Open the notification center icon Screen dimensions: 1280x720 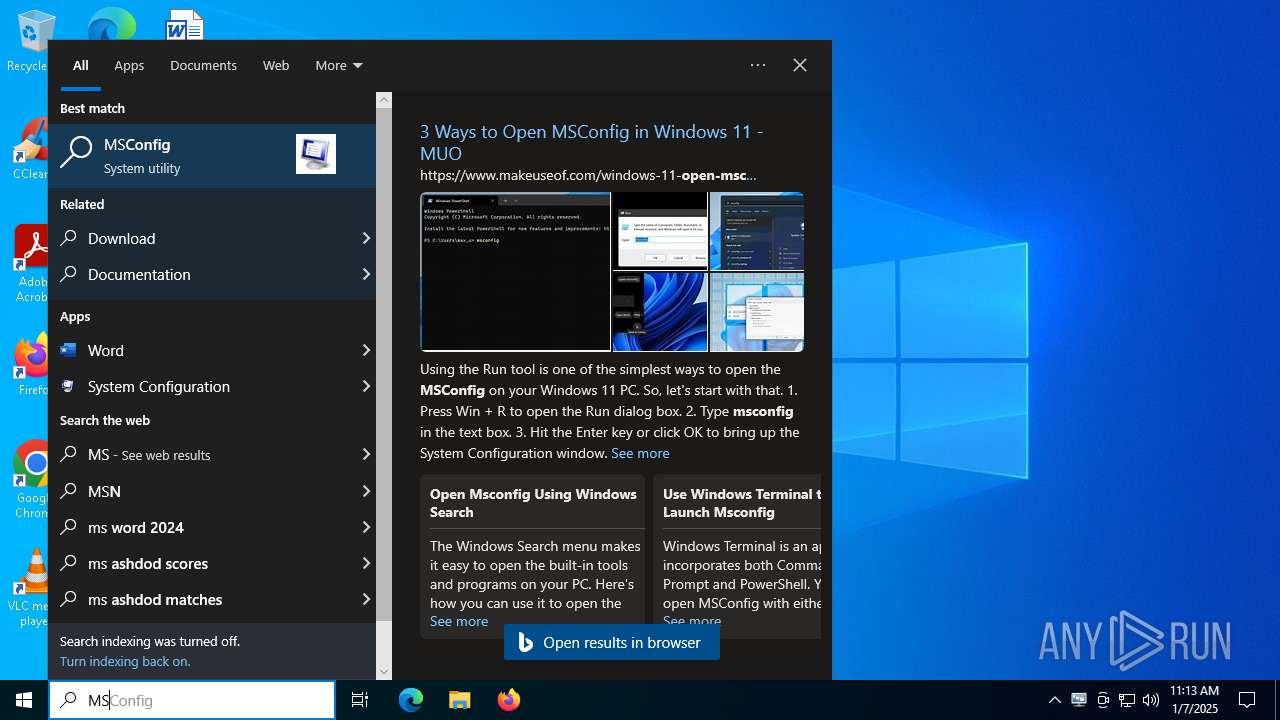pos(1247,700)
